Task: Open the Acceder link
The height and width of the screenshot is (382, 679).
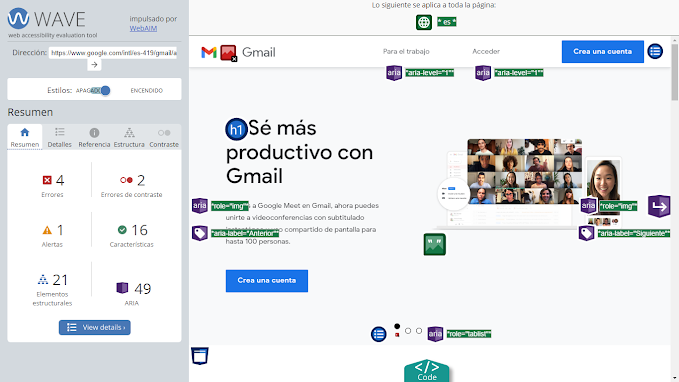Action: pos(486,51)
